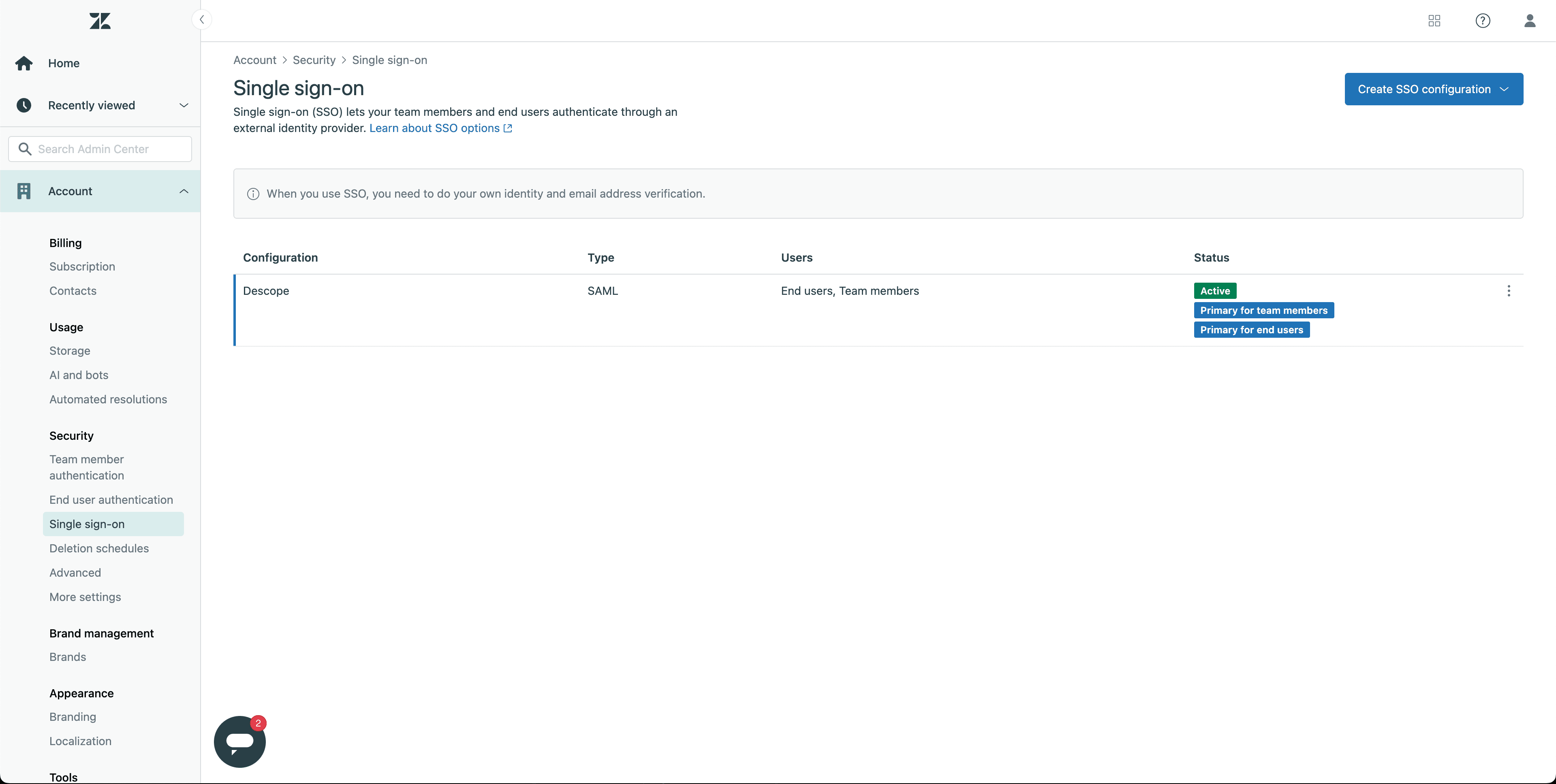Open End user authentication
Image resolution: width=1556 pixels, height=784 pixels.
111,500
